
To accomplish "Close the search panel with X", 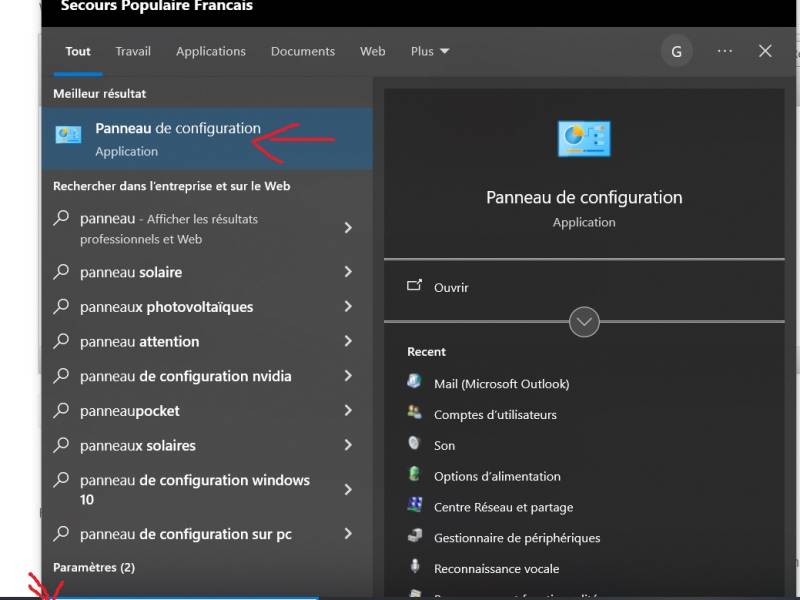I will coord(765,51).
